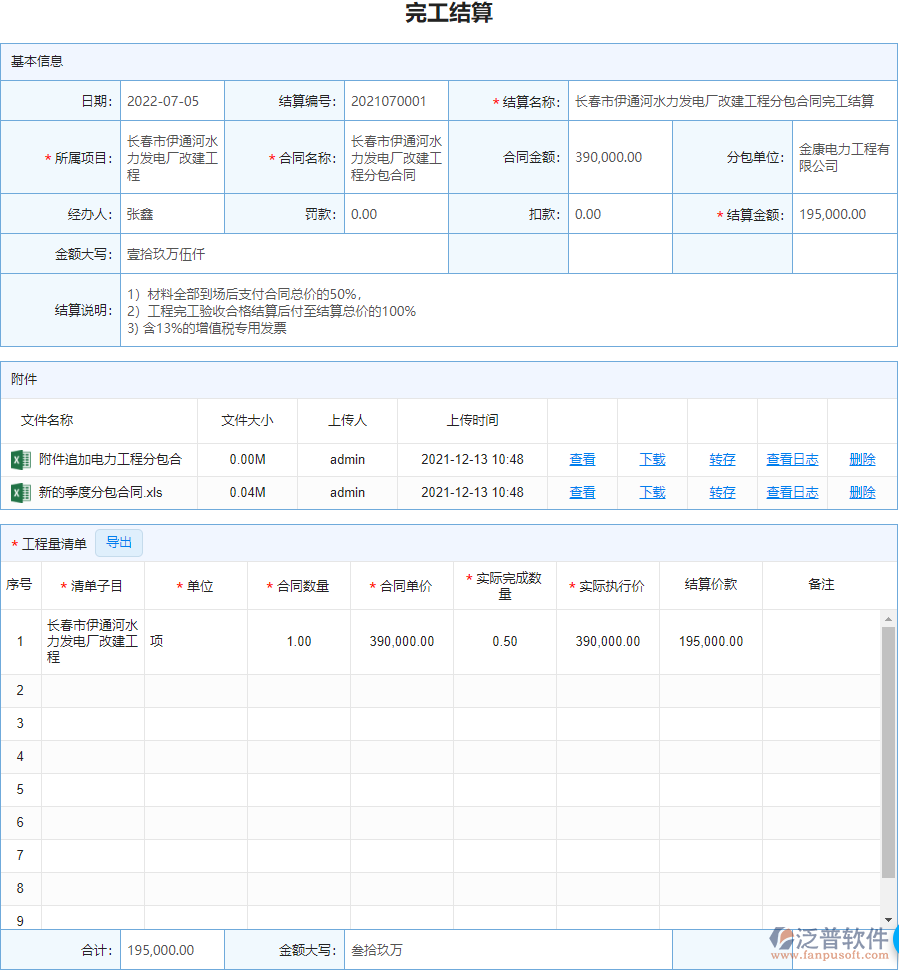Viewport: 899px width, 971px height.
Task: Click the Excel icon beside 新的季度分包合同.xls
Action: coord(22,492)
